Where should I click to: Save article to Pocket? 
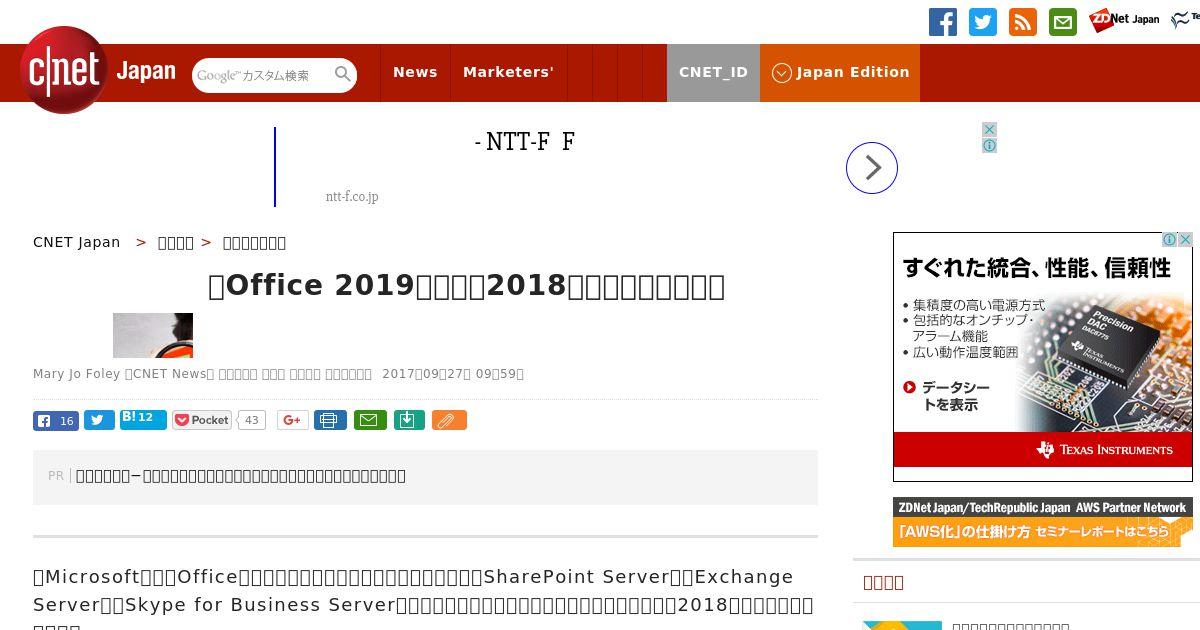[202, 420]
